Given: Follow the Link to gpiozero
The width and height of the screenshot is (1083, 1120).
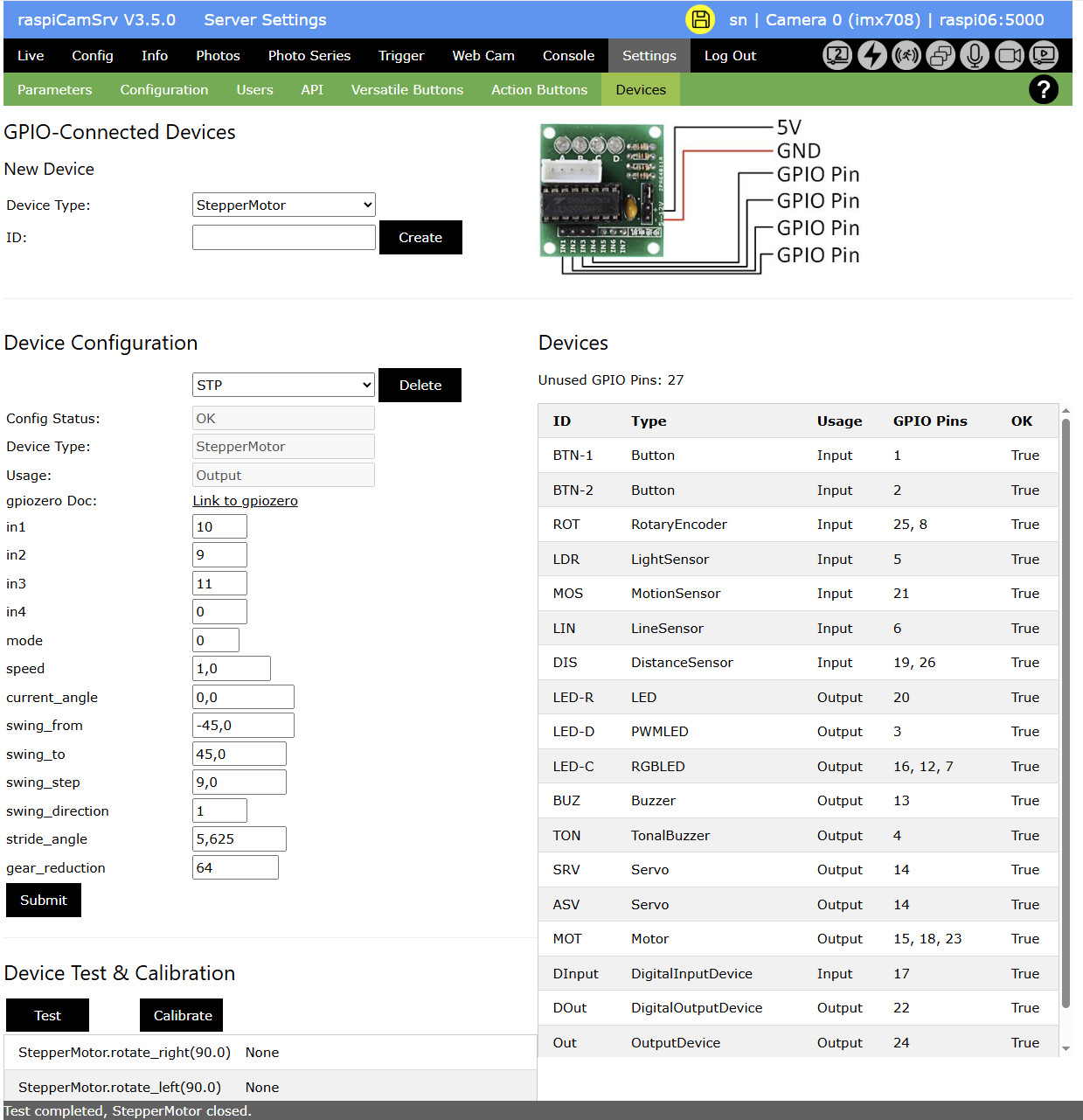Looking at the screenshot, I should click(245, 501).
